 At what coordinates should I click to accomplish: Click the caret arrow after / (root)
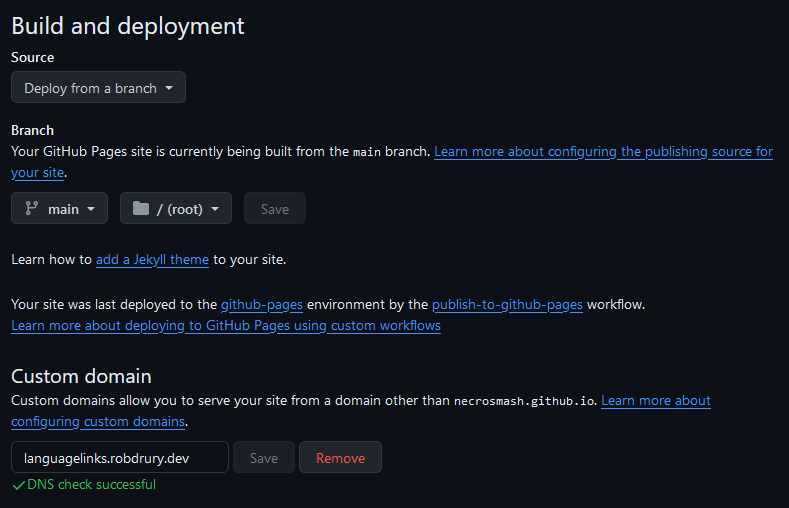(215, 209)
